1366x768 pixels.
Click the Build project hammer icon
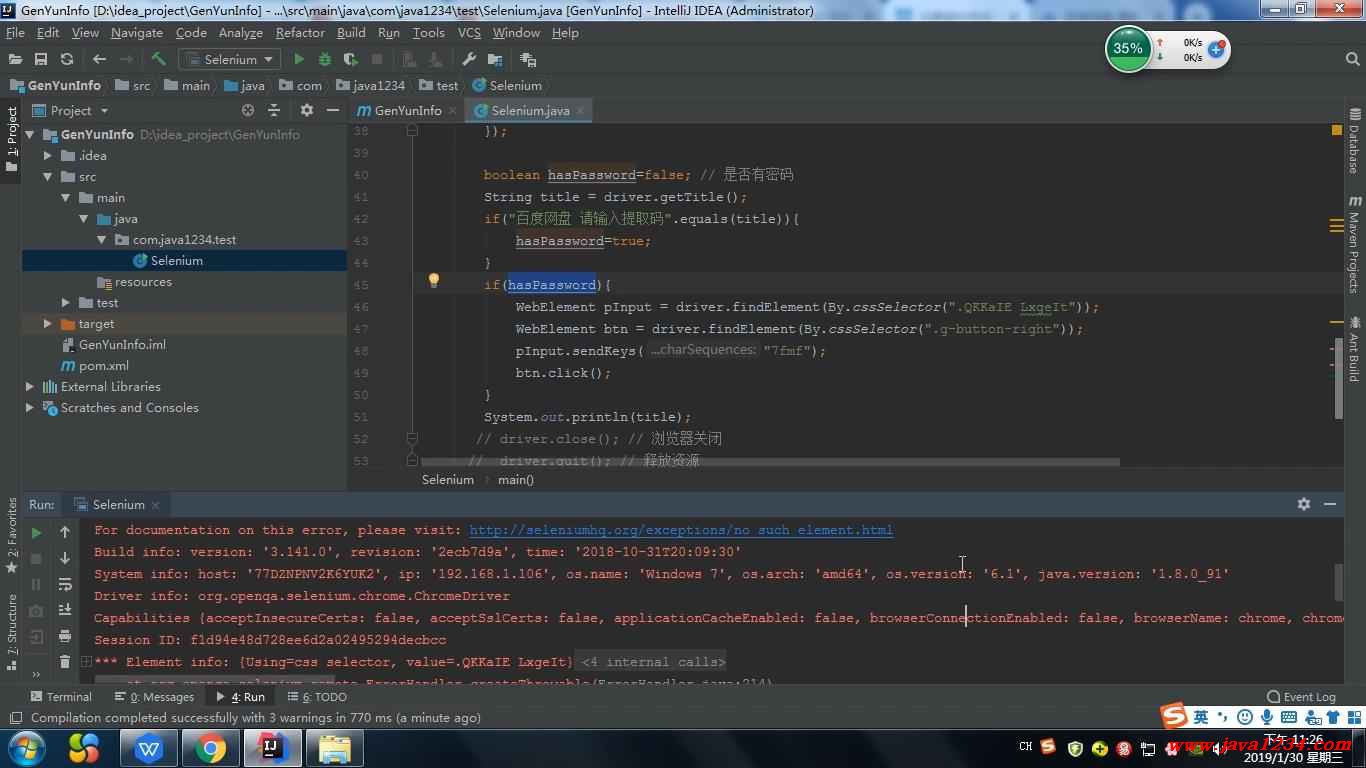[x=158, y=60]
